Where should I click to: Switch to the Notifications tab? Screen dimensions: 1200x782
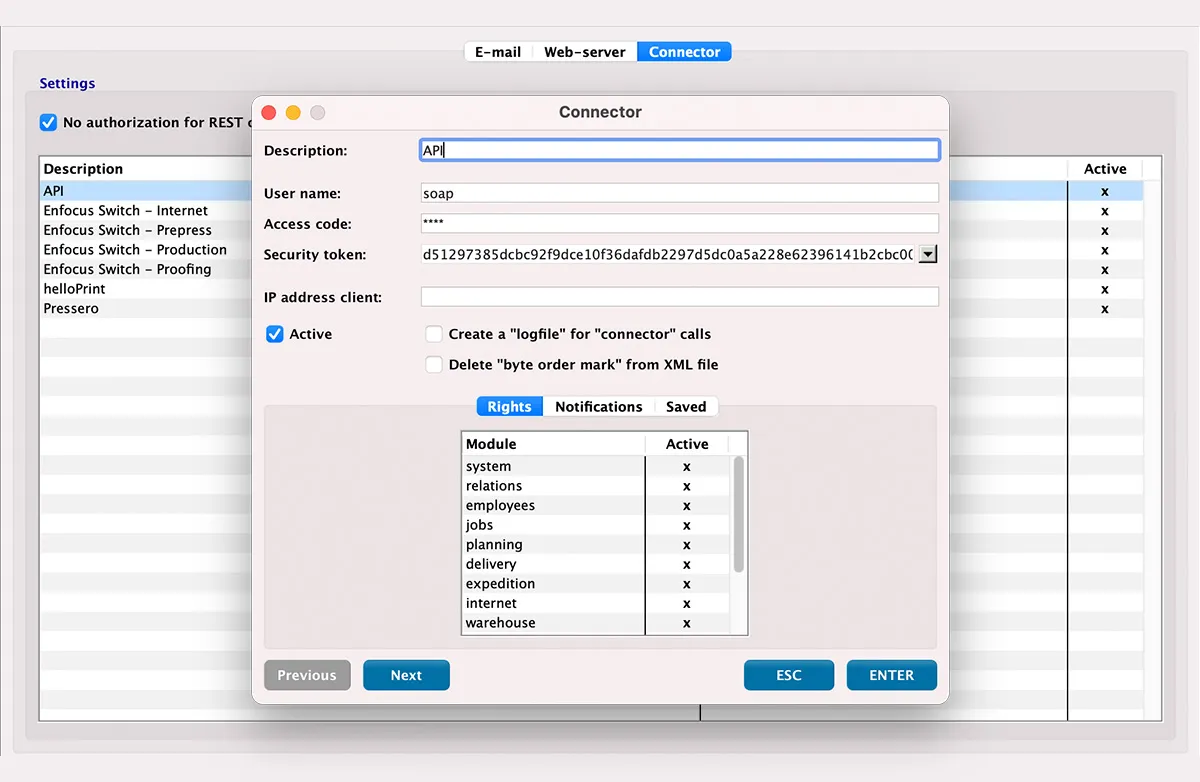point(598,407)
